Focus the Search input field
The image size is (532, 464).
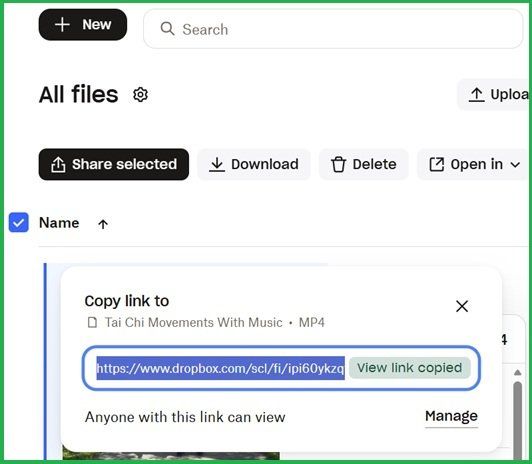333,29
